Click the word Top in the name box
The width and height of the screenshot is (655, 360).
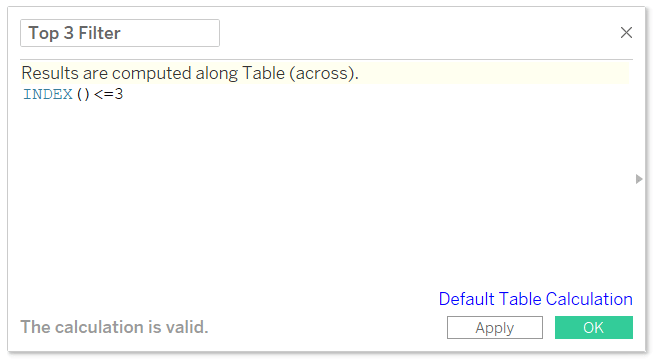43,33
